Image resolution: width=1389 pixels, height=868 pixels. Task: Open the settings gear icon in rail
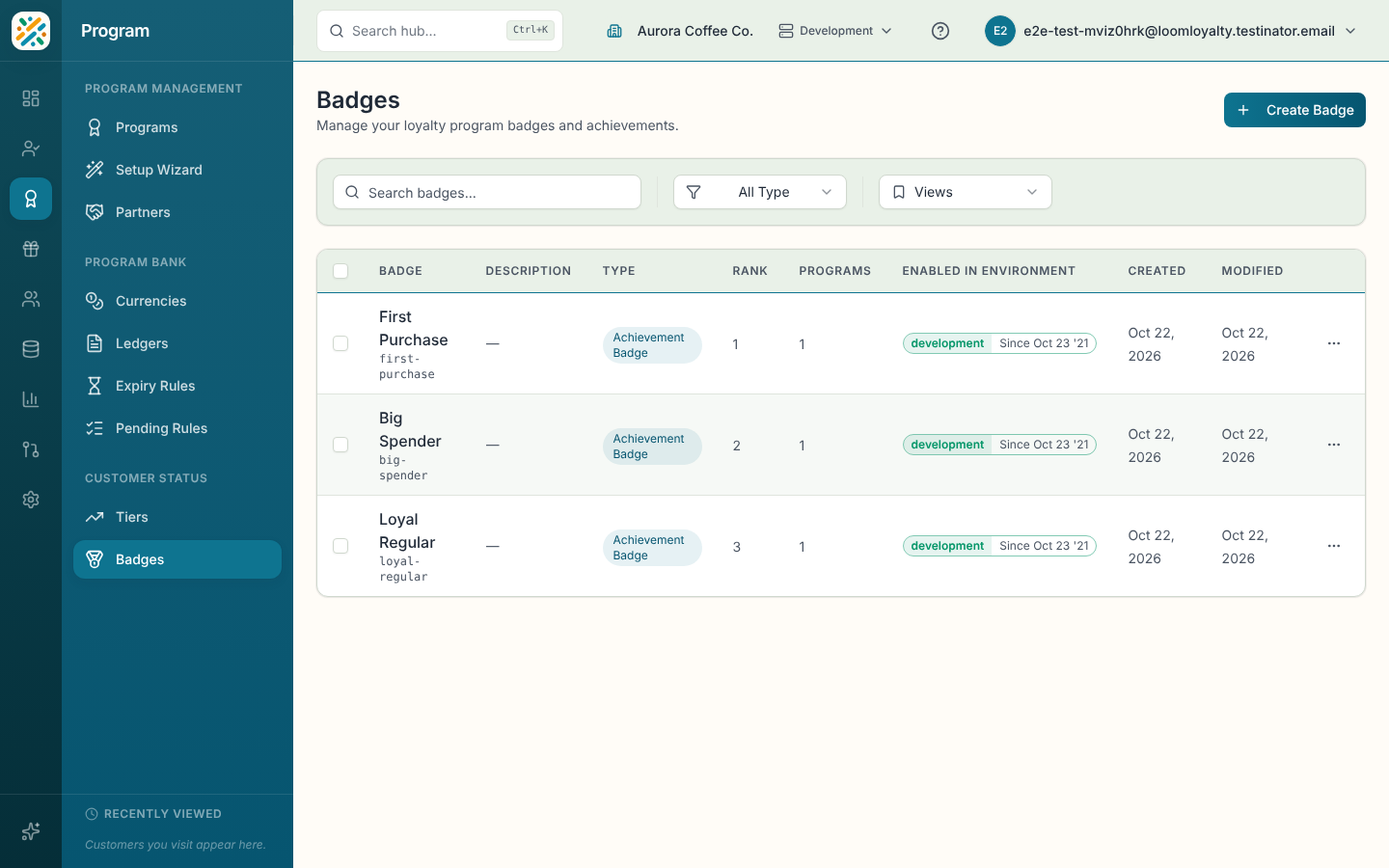[31, 500]
